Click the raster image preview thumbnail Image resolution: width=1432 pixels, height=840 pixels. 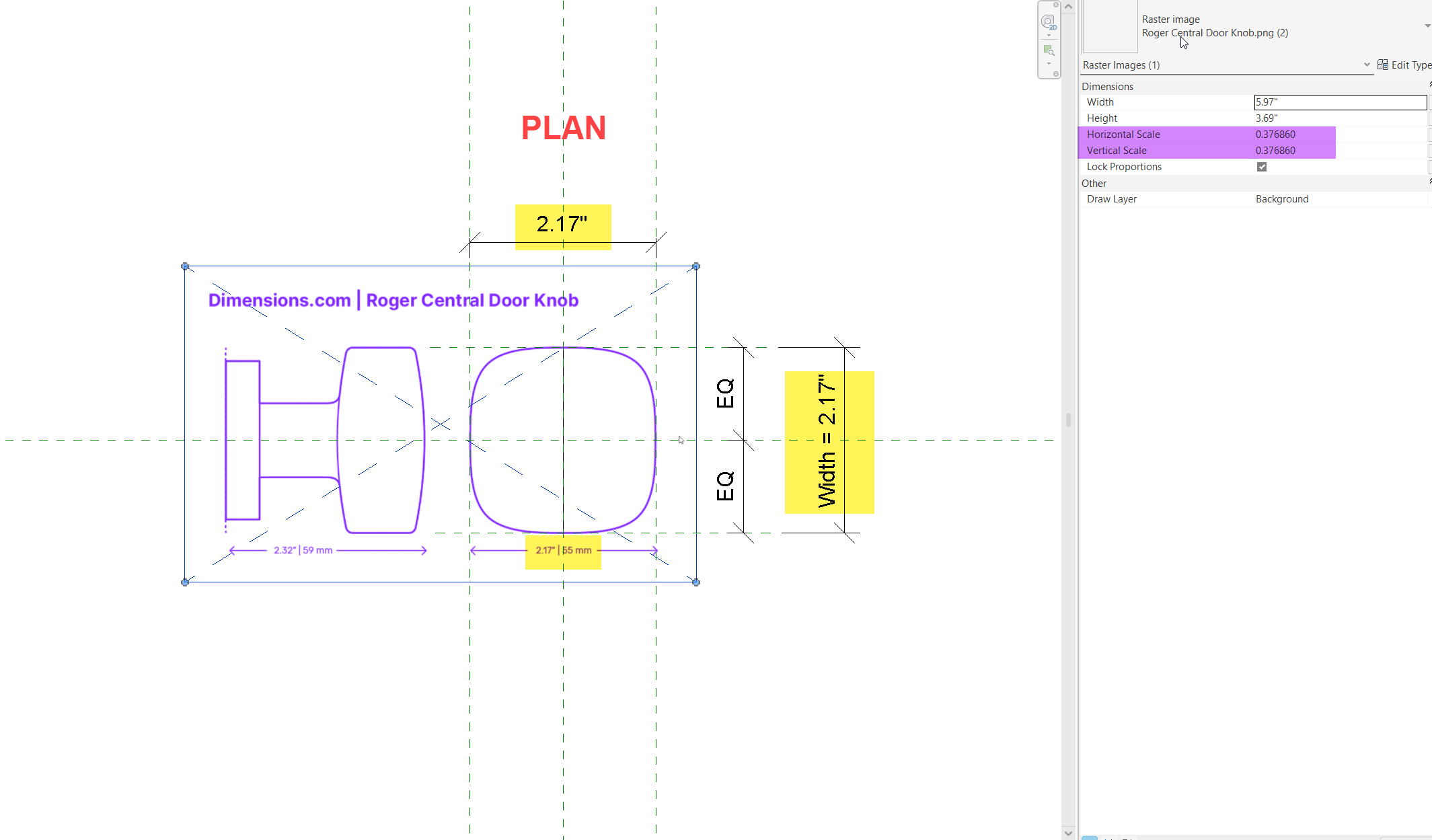click(1108, 27)
